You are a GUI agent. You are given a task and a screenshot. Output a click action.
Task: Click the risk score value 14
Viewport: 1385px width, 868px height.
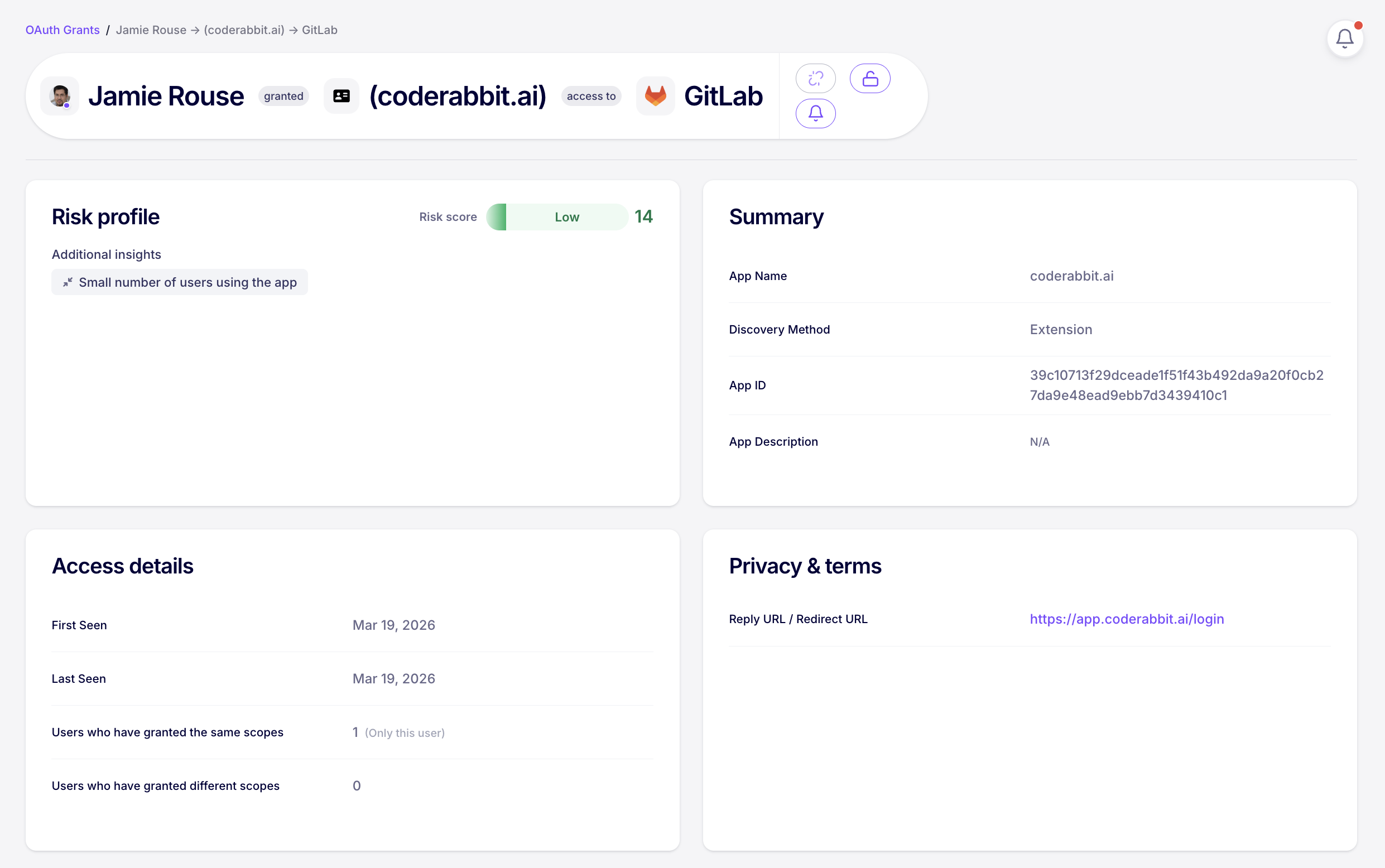(x=643, y=216)
